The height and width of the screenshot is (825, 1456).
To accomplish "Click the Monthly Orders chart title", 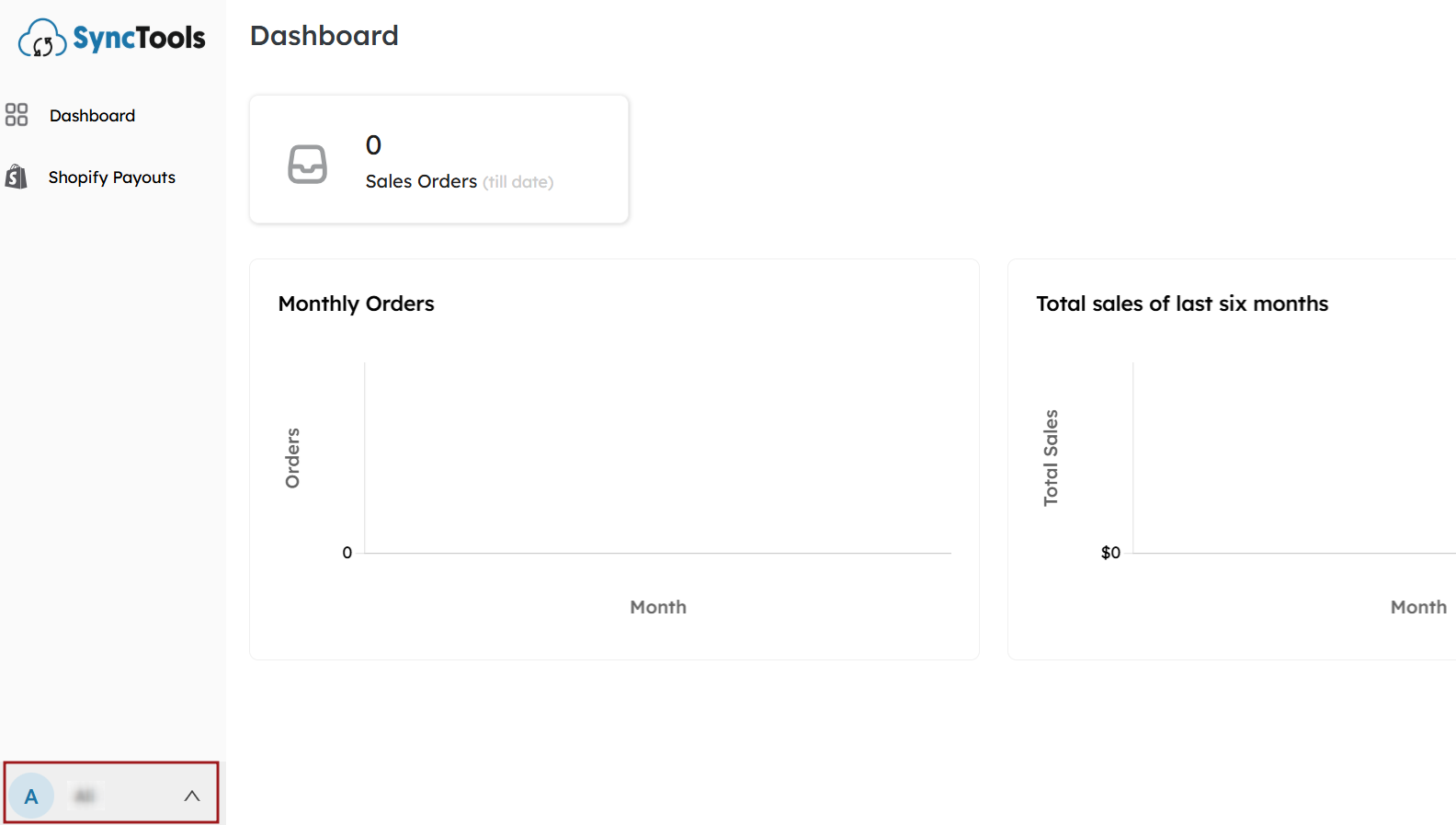I will 356,304.
